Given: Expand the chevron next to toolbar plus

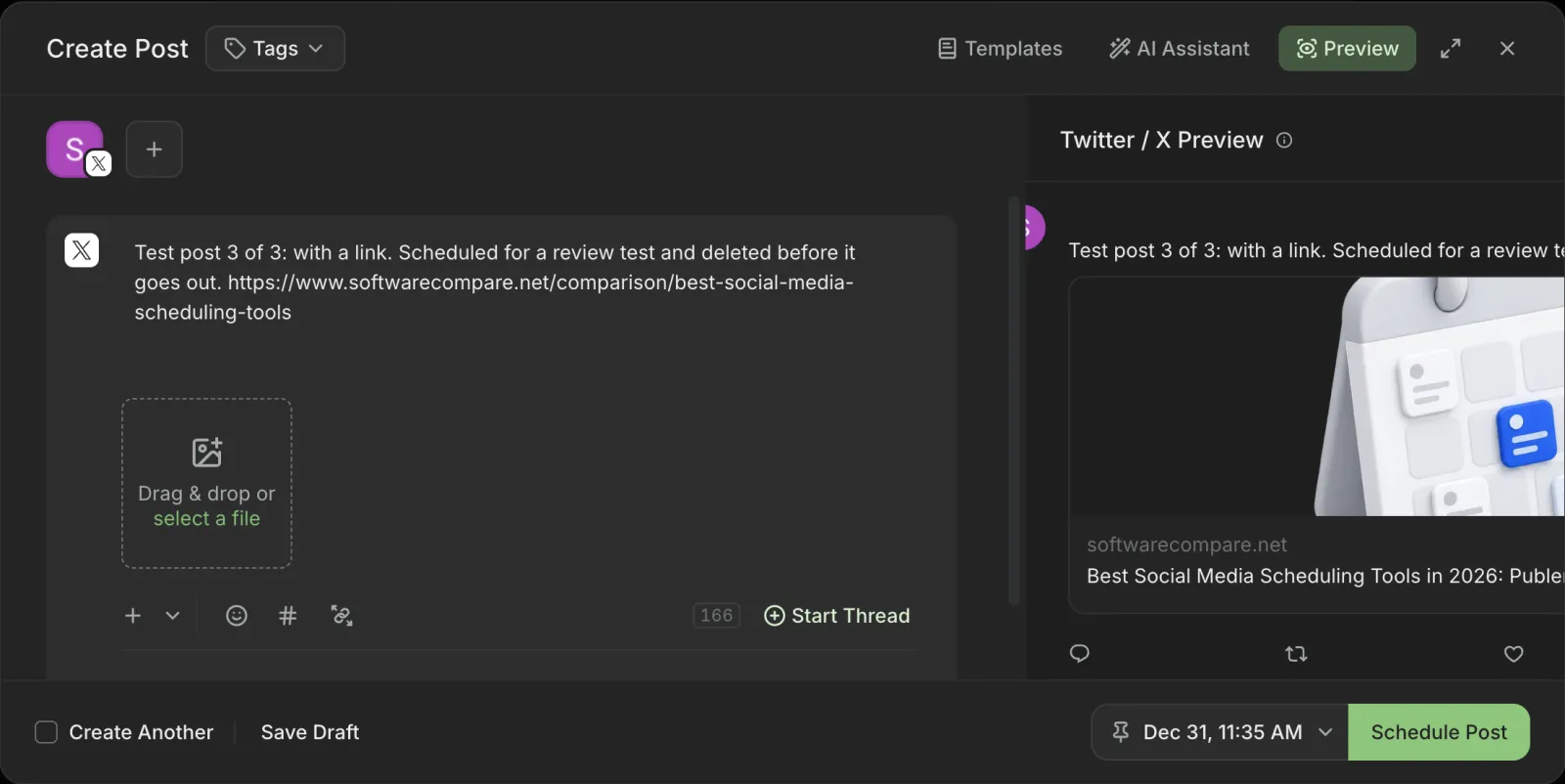Looking at the screenshot, I should click(172, 616).
